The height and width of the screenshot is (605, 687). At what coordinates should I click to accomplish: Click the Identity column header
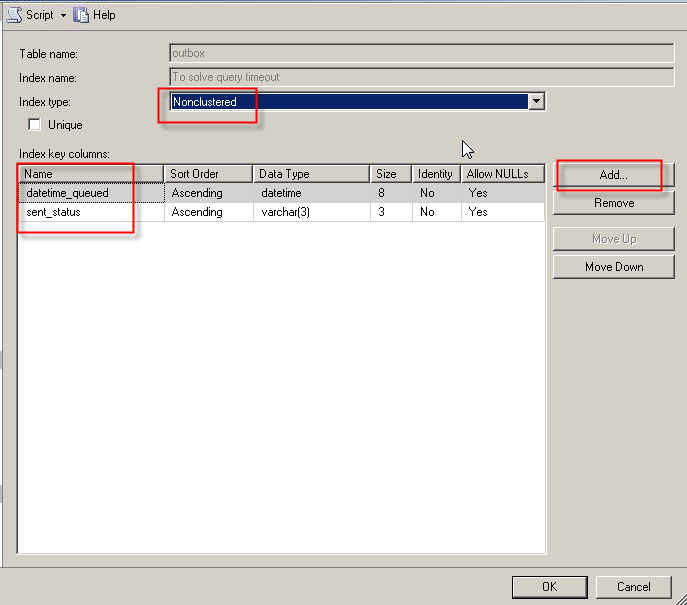tap(436, 174)
